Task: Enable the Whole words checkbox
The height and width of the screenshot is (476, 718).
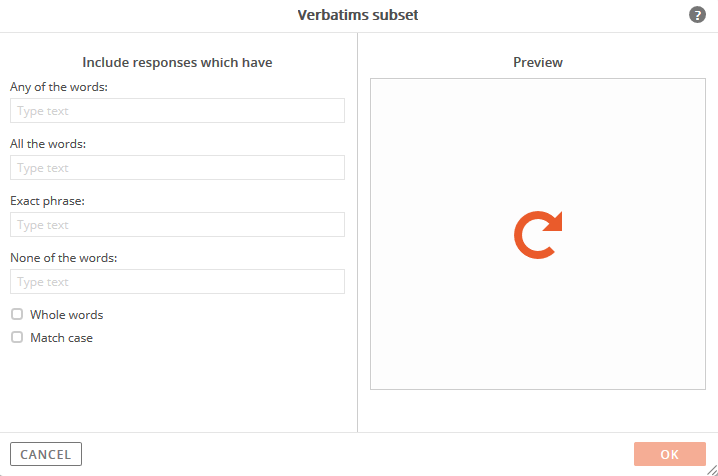Action: (x=17, y=314)
